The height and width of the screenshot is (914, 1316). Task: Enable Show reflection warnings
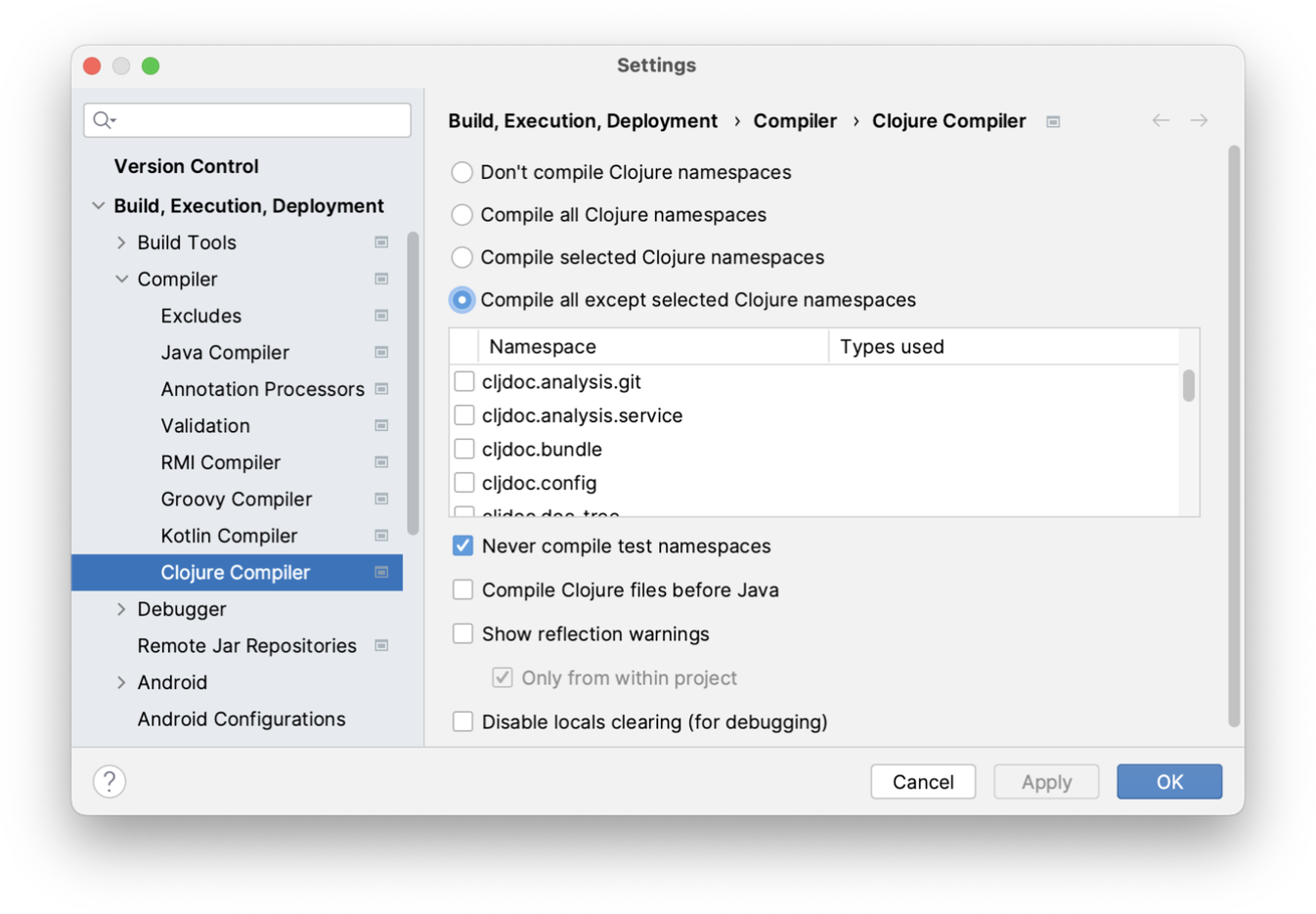(462, 633)
